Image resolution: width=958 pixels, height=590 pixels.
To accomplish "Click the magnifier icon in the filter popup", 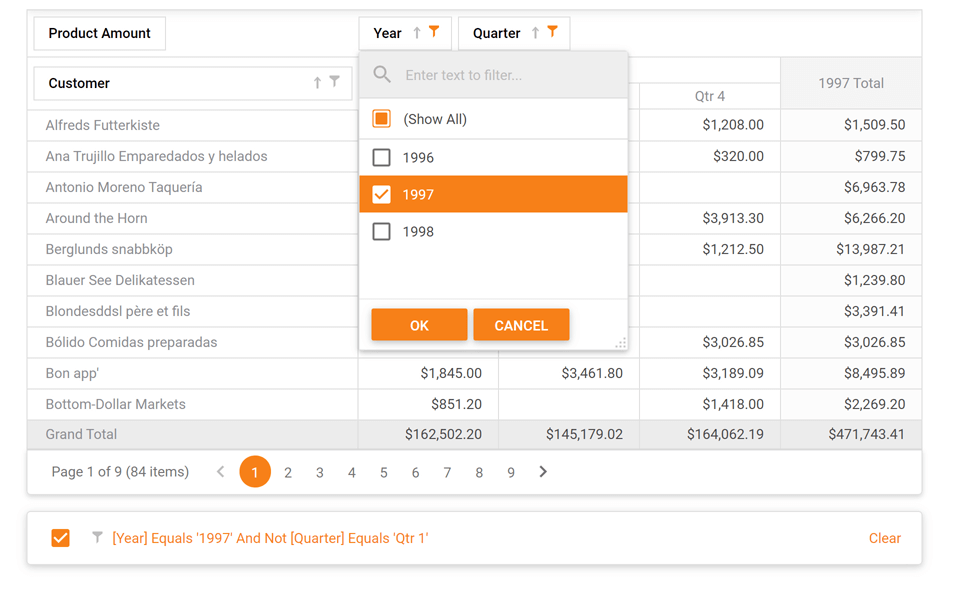I will click(x=382, y=74).
